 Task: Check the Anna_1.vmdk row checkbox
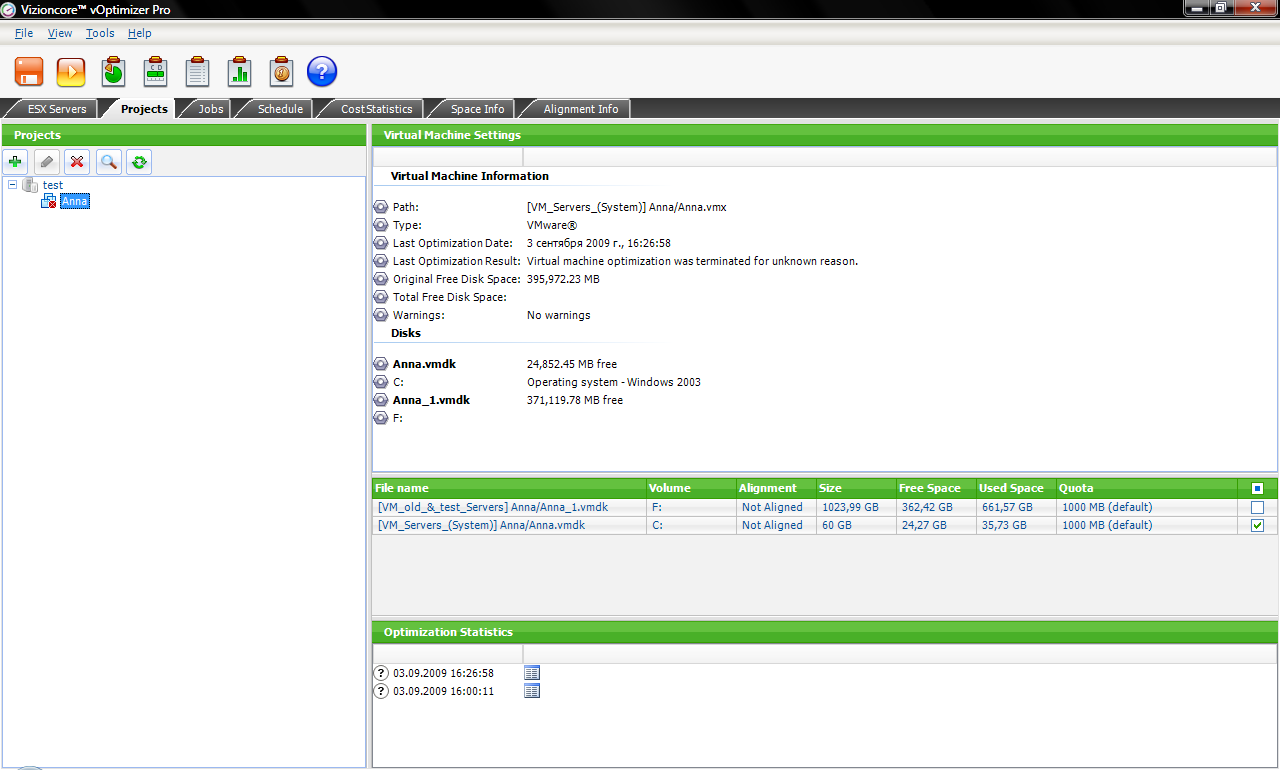tap(1257, 507)
